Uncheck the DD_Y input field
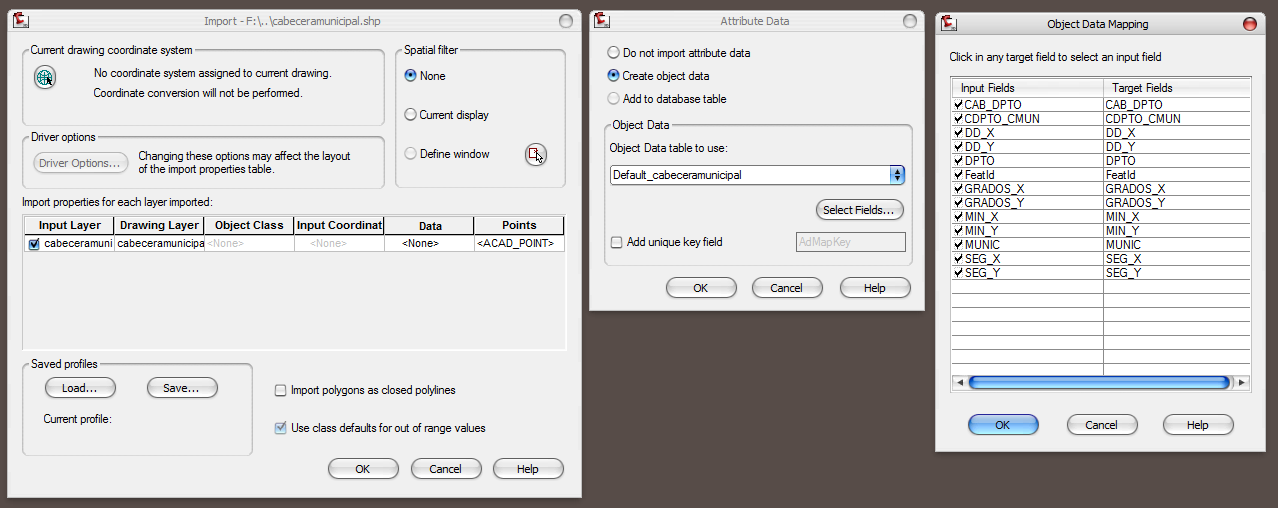Screen dimensions: 1278x508 (x=959, y=146)
